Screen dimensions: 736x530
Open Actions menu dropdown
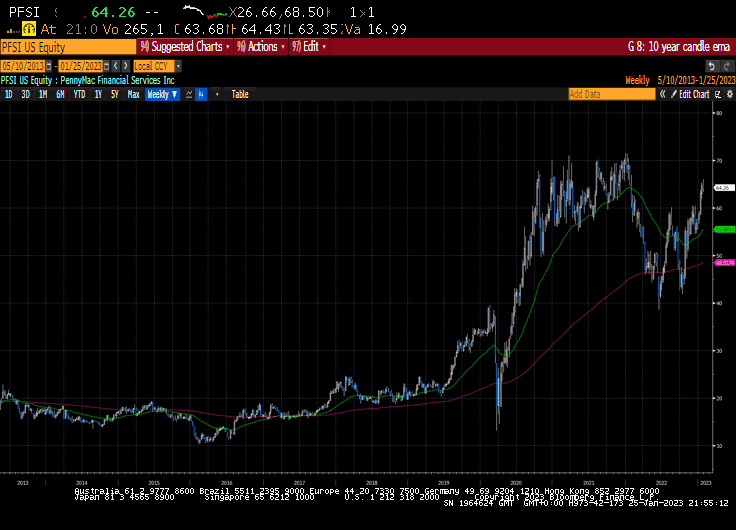[x=261, y=46]
